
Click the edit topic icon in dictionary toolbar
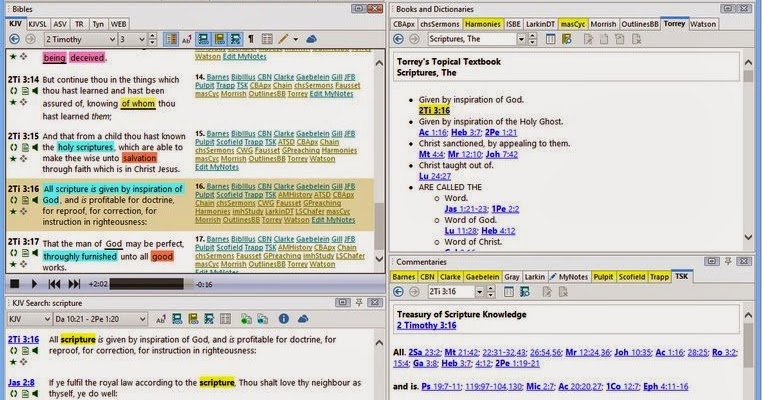[588, 39]
